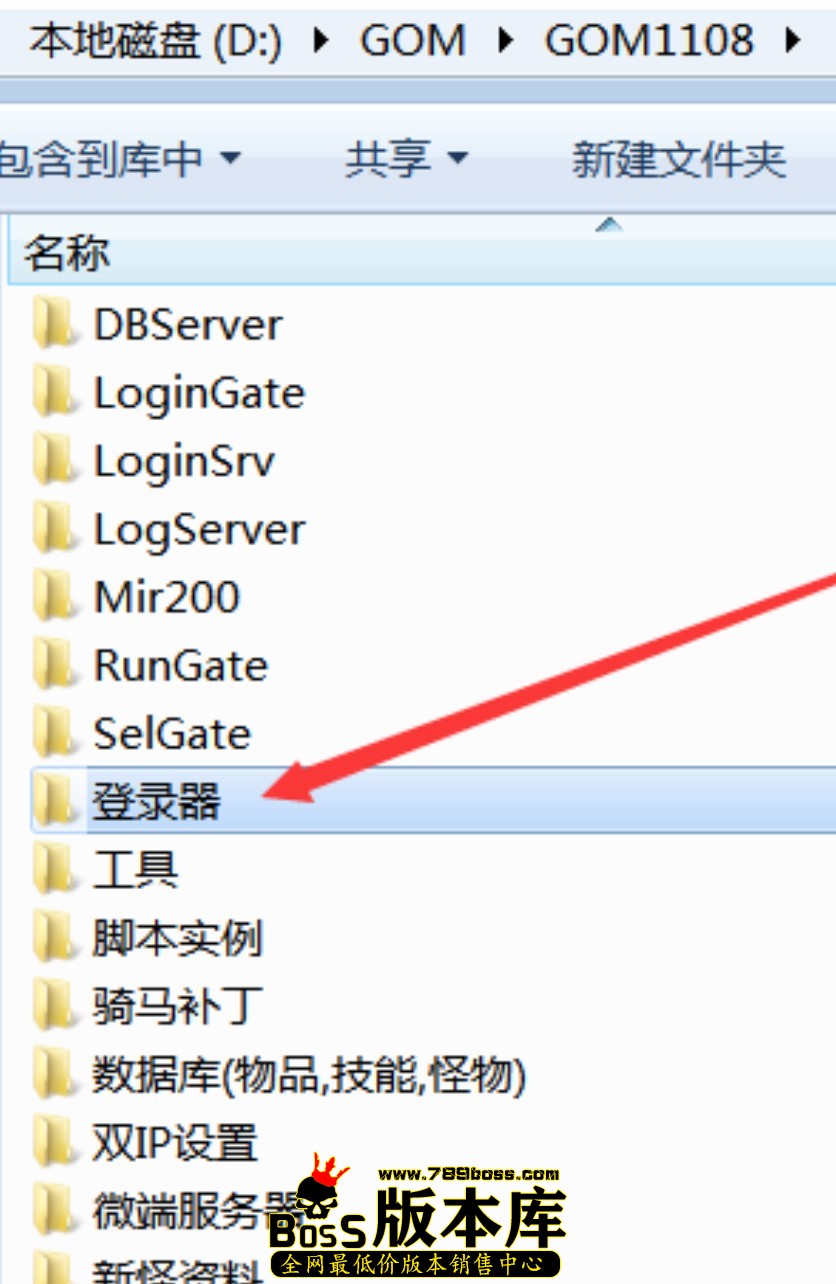Image resolution: width=836 pixels, height=1284 pixels.
Task: Click the Mir200 folder icon
Action: (x=53, y=597)
